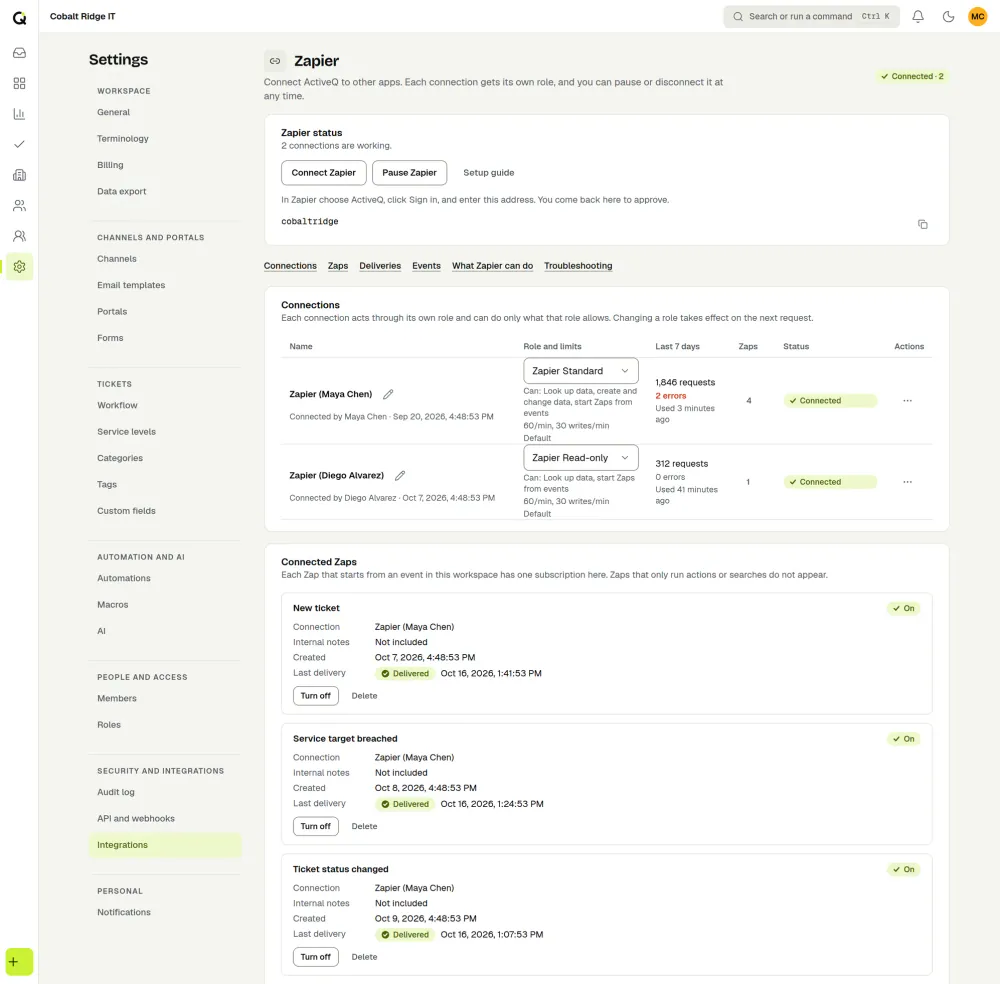Open Billing settings
Image resolution: width=1000 pixels, height=984 pixels.
(x=165, y=165)
